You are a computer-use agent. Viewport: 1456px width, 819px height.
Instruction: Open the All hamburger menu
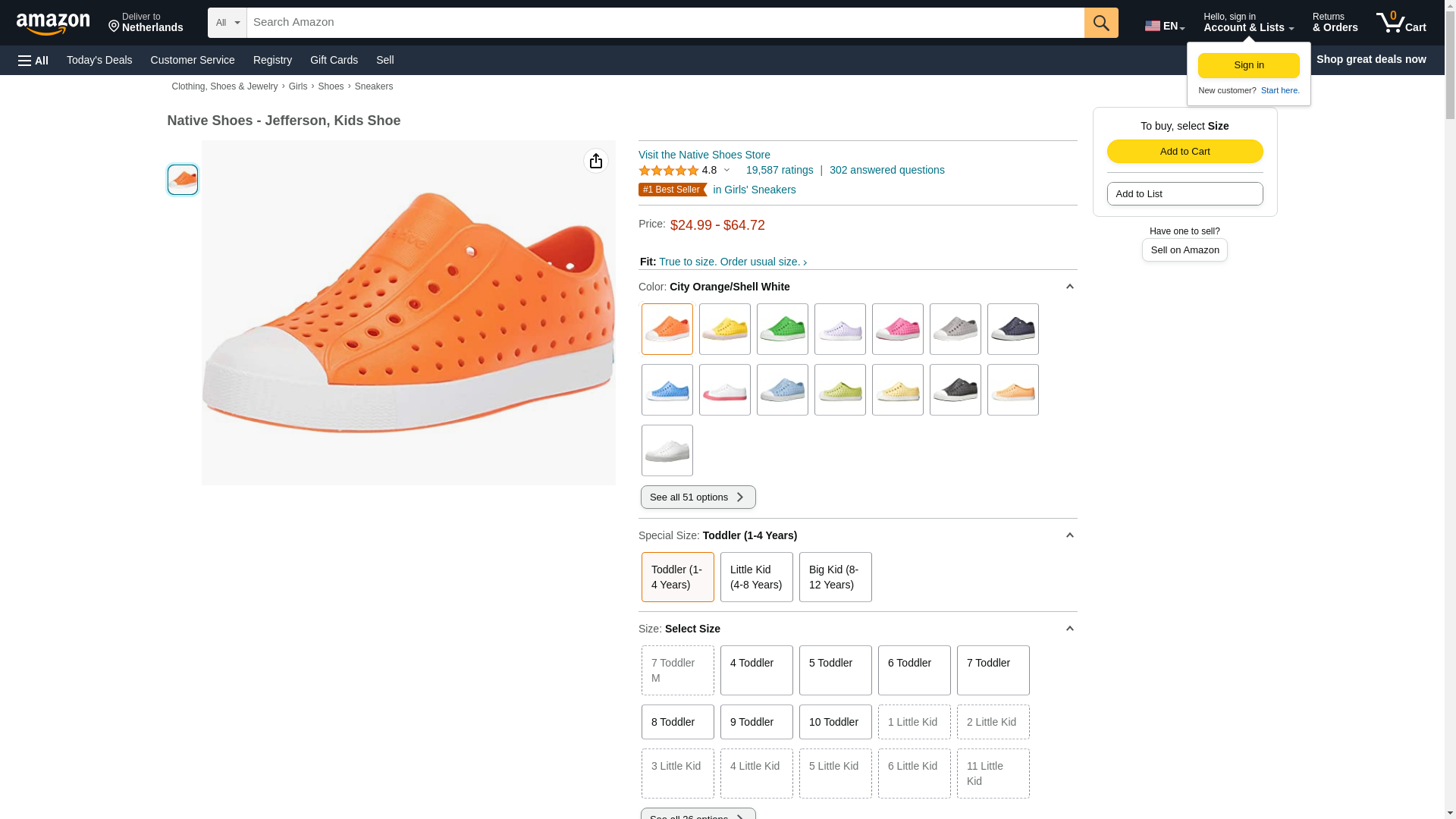click(33, 60)
